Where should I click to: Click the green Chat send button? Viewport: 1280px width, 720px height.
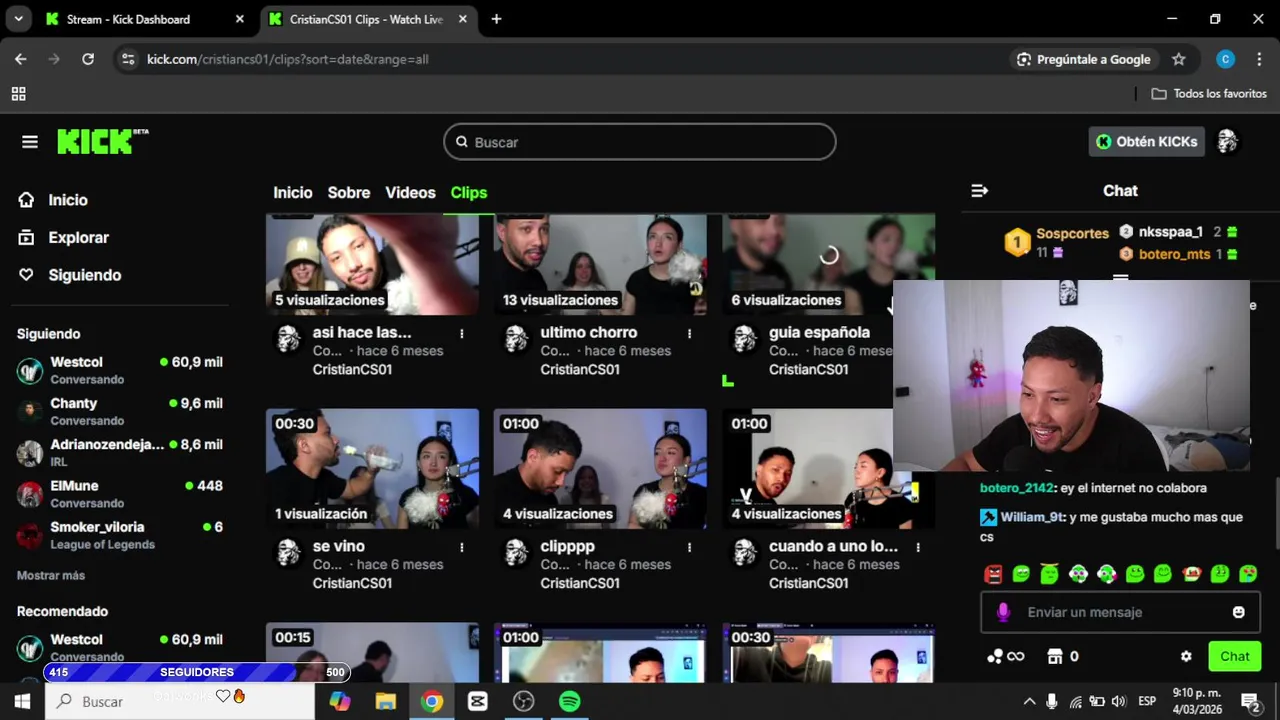coord(1234,656)
